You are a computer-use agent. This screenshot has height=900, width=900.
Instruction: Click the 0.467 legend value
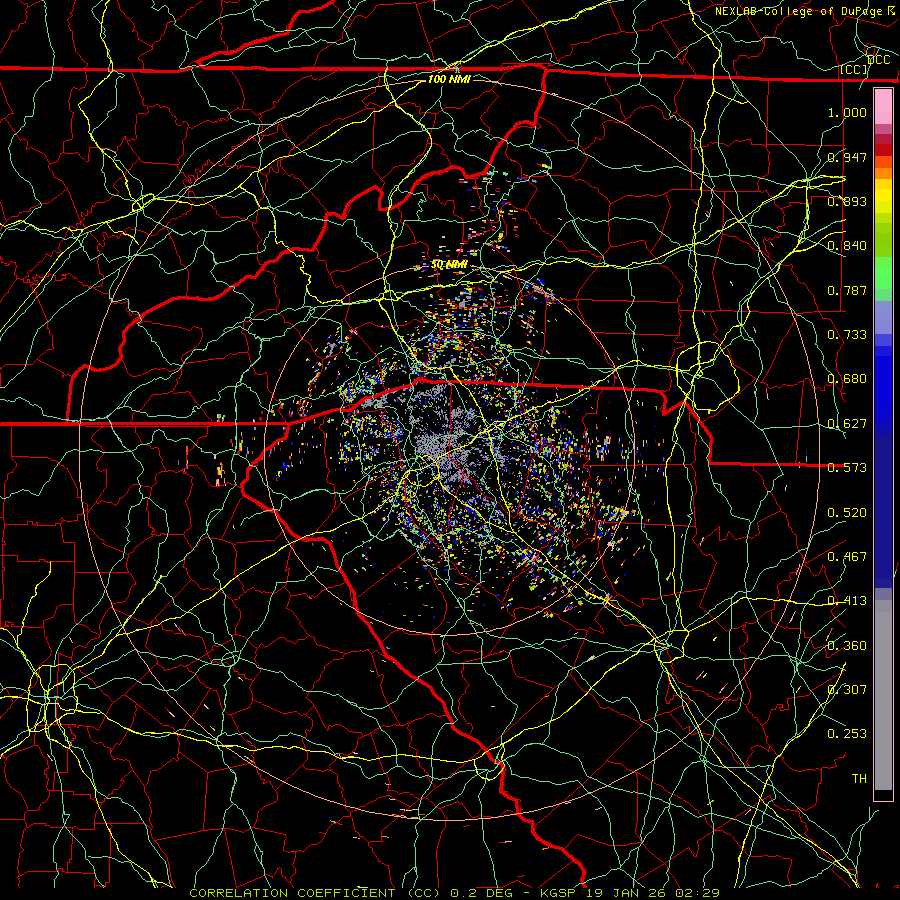[x=847, y=557]
